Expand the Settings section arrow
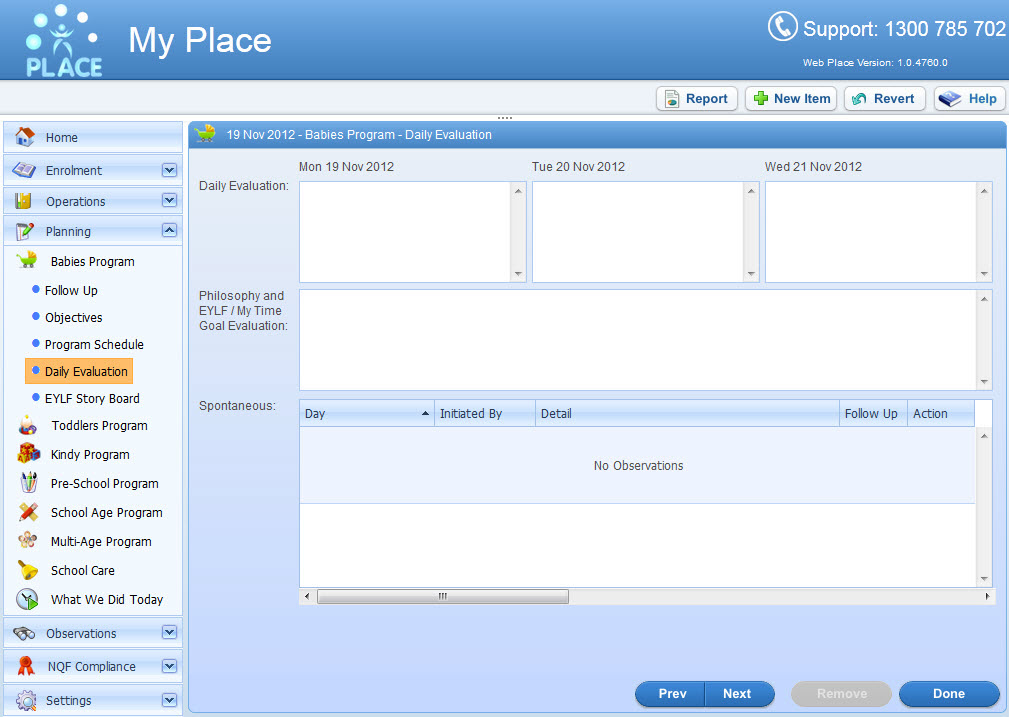Screen dimensions: 1009x717 (169, 700)
